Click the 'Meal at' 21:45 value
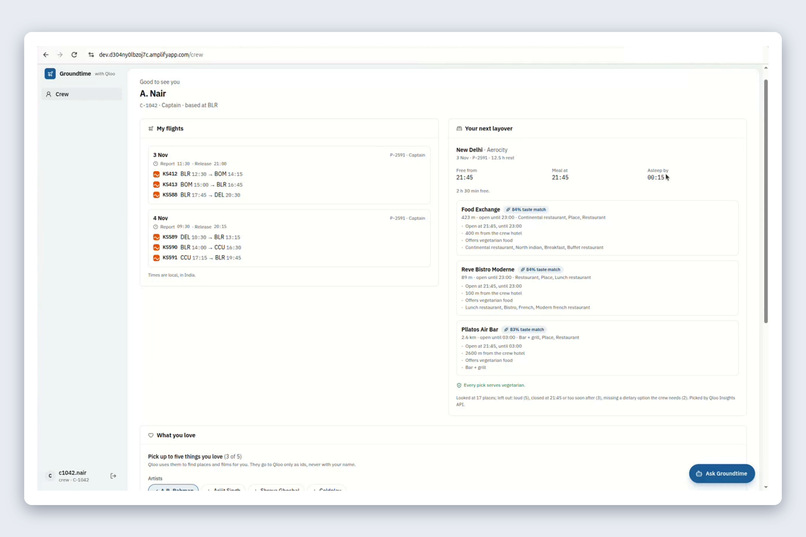Viewport: 806px width, 537px height. tap(560, 177)
